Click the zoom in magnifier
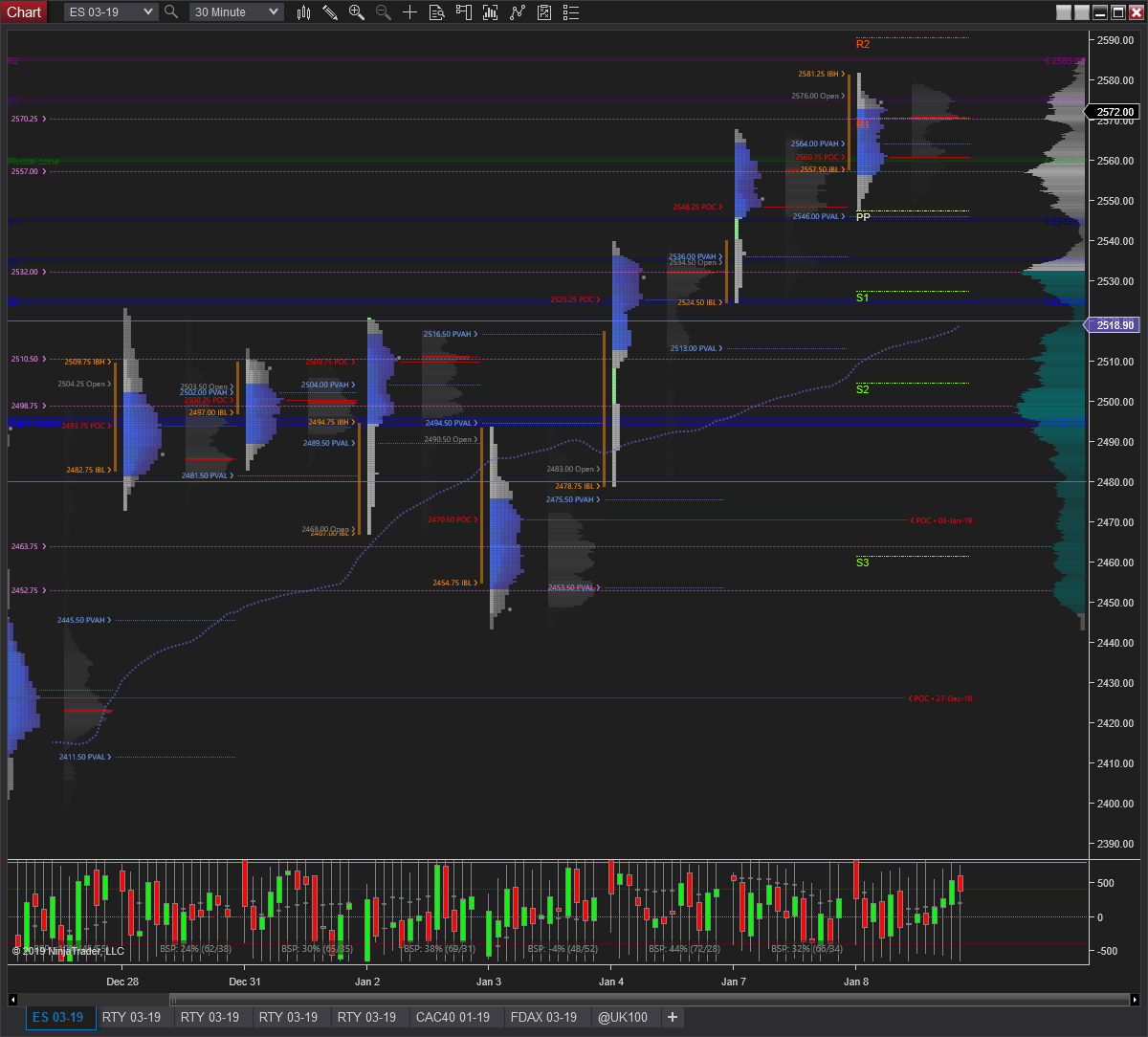Image resolution: width=1148 pixels, height=1037 pixels. [357, 11]
